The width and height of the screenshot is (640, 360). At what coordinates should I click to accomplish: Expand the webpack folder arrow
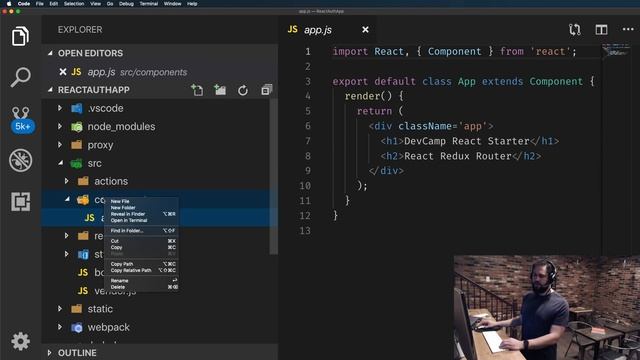tap(60, 327)
